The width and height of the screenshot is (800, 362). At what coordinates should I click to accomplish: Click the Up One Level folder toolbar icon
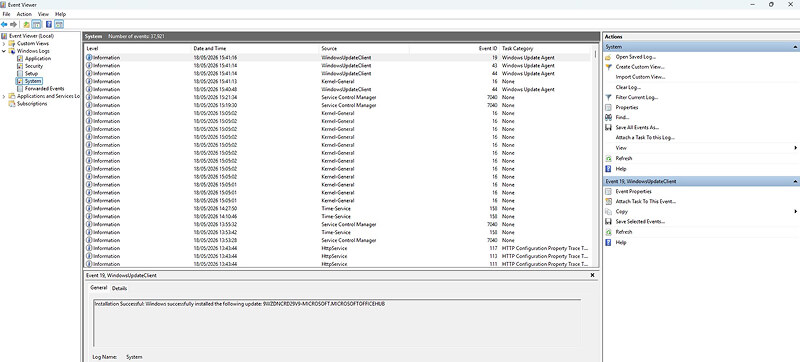27,24
